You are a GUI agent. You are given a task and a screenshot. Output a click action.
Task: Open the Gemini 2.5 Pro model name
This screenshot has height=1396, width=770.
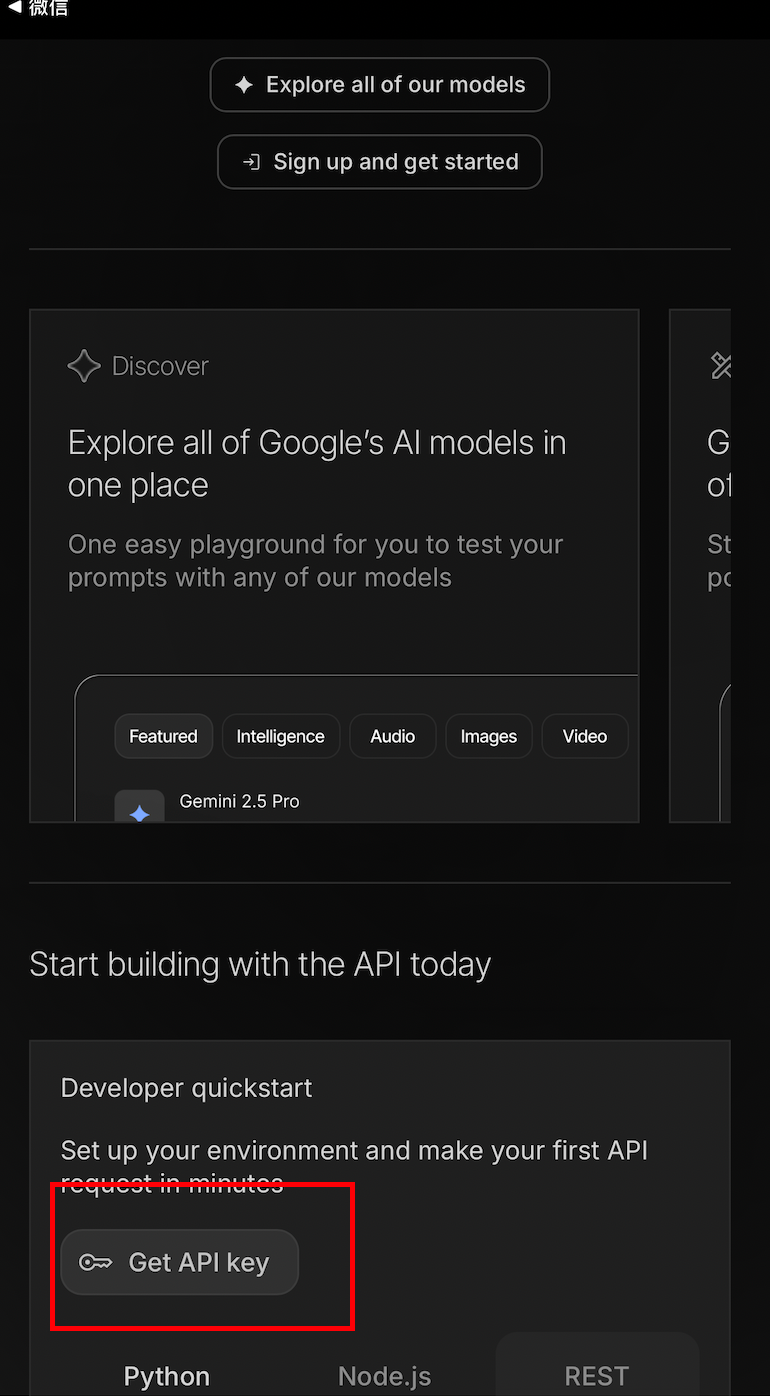239,801
